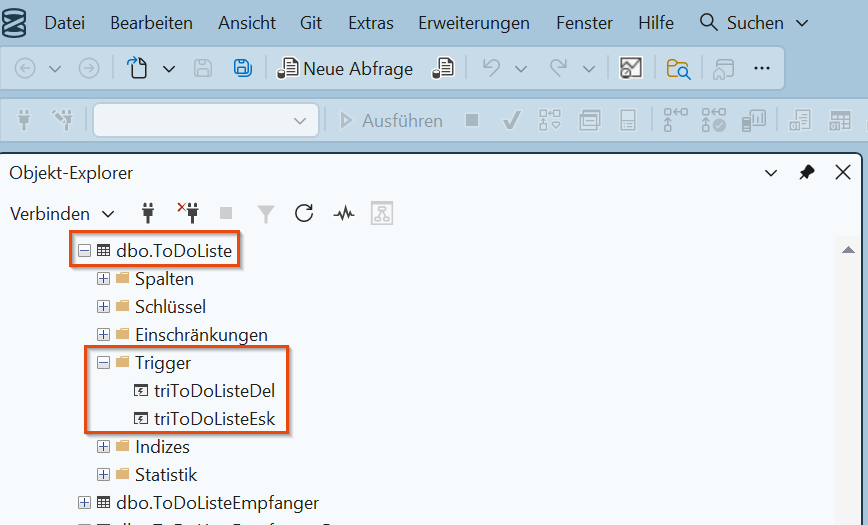Open back navigation history dropdown
This screenshot has width=868, height=525.
coord(55,69)
